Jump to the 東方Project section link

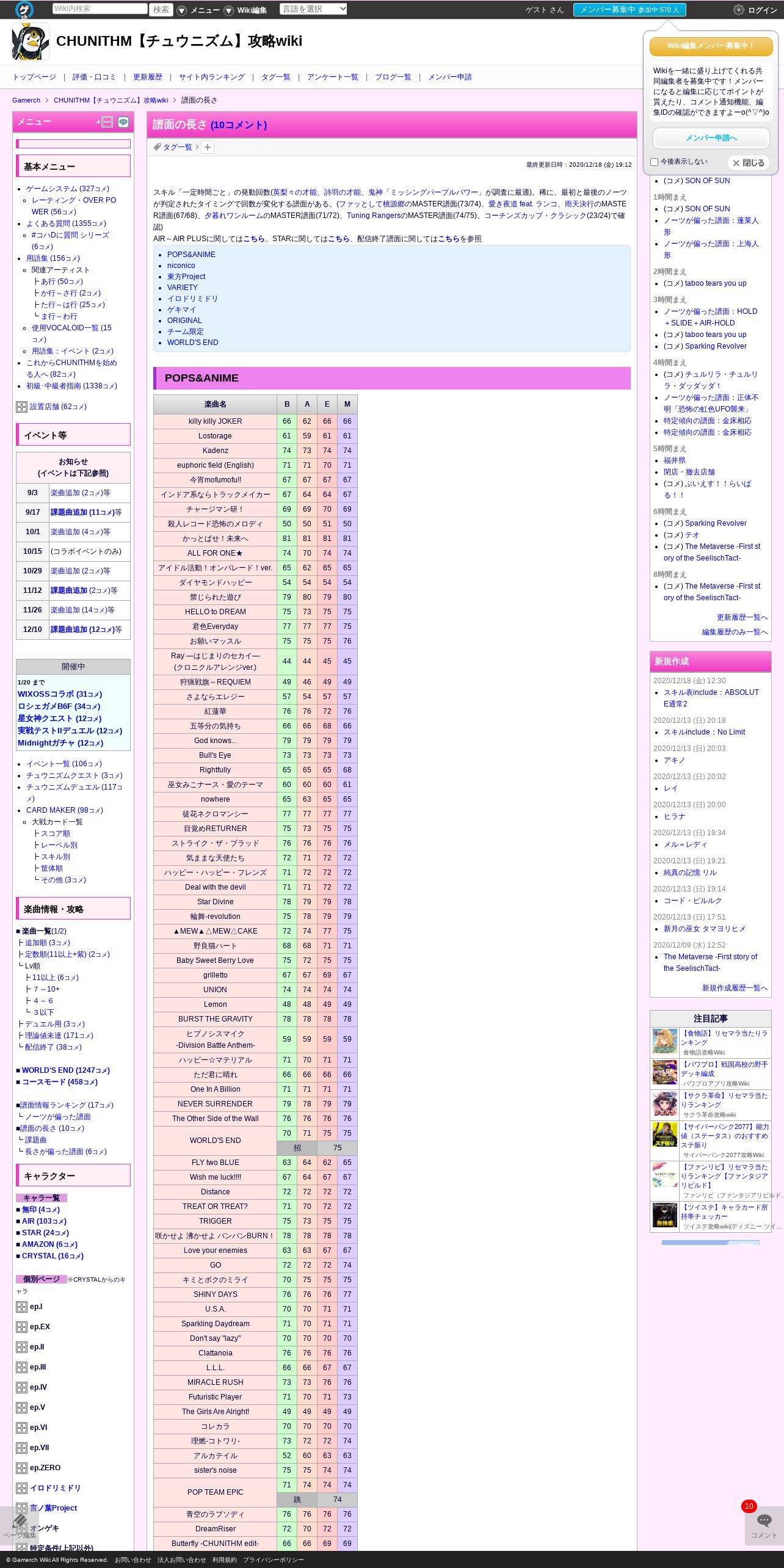186,277
